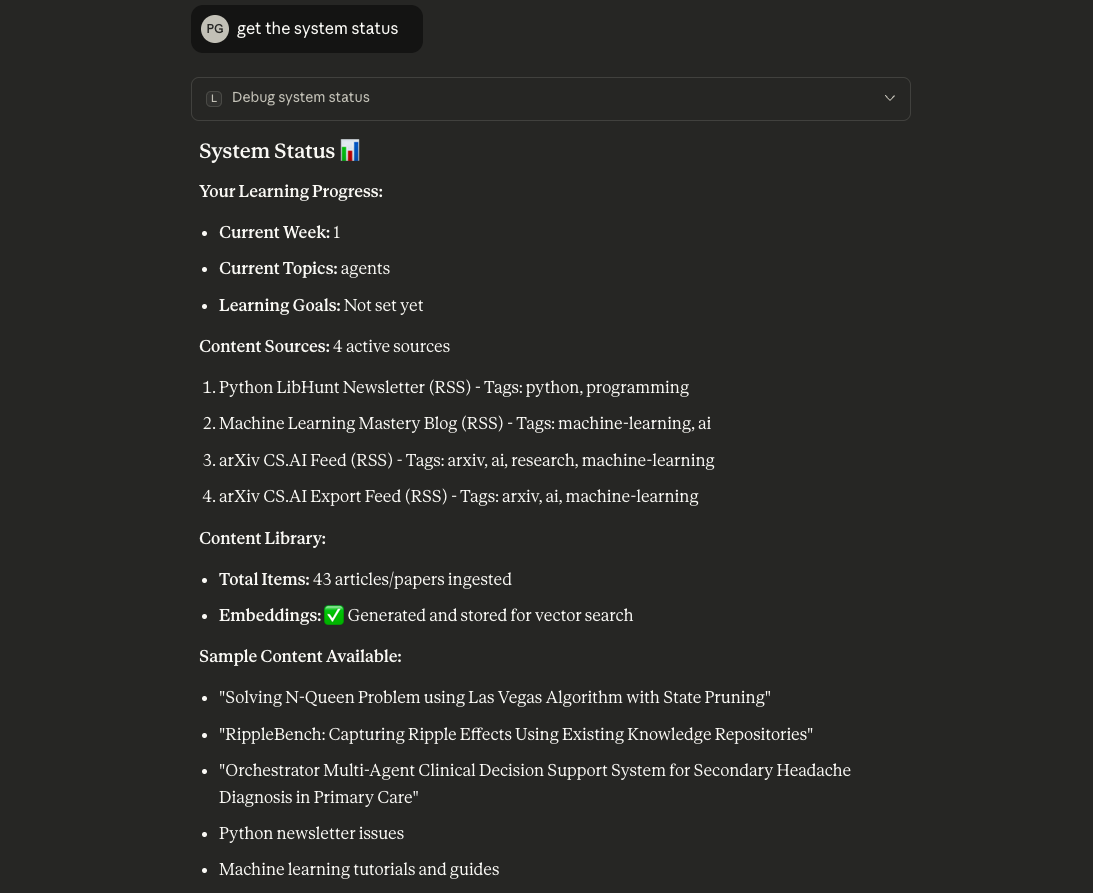Click the Solving N-Queen Problem title
Screen dimensions: 1093x893
pyautogui.click(x=494, y=698)
